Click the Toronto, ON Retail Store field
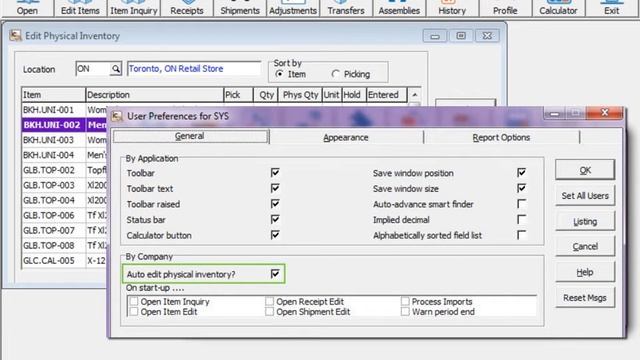 tap(194, 69)
